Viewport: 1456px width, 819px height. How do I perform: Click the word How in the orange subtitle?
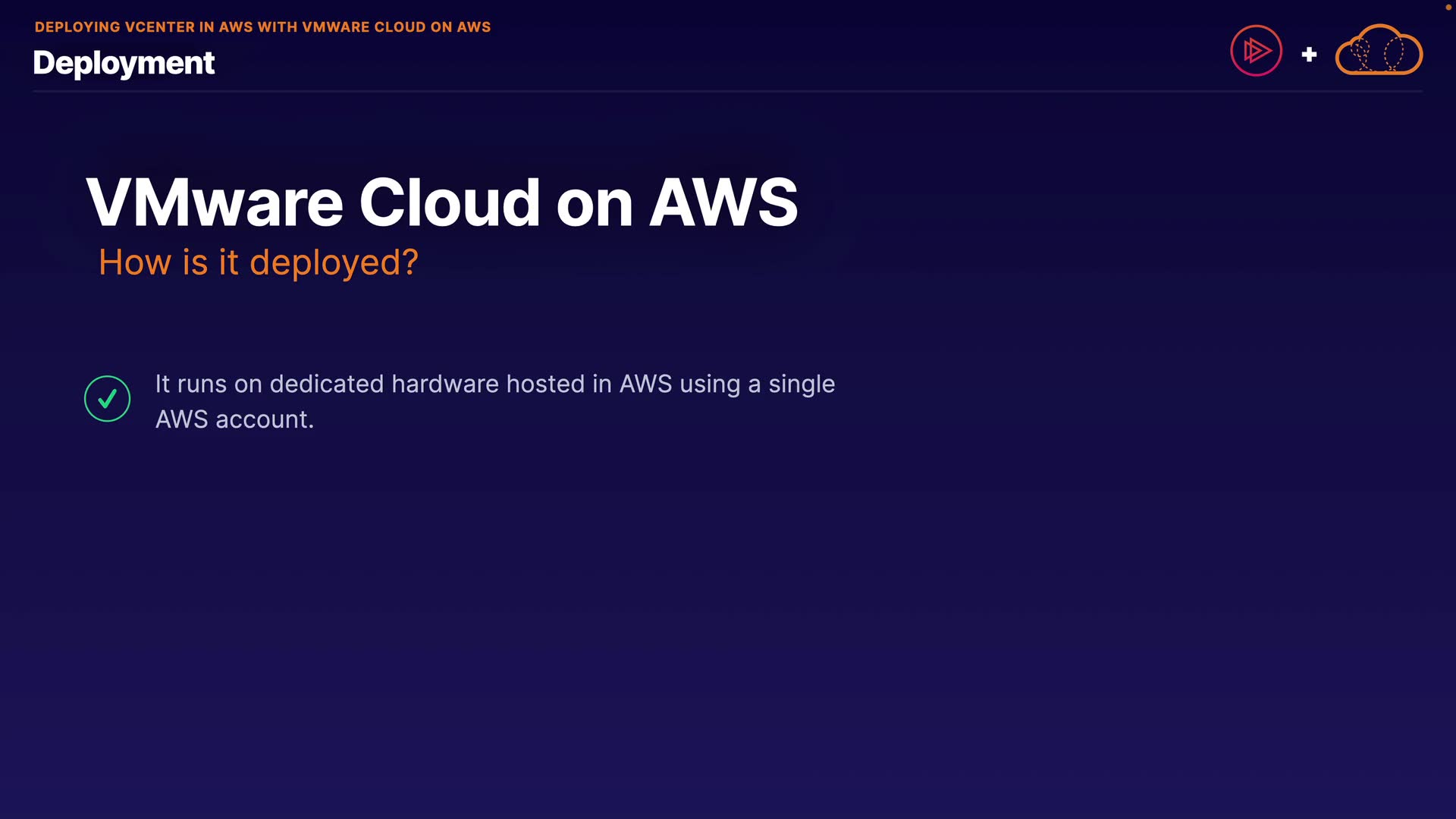click(x=135, y=263)
